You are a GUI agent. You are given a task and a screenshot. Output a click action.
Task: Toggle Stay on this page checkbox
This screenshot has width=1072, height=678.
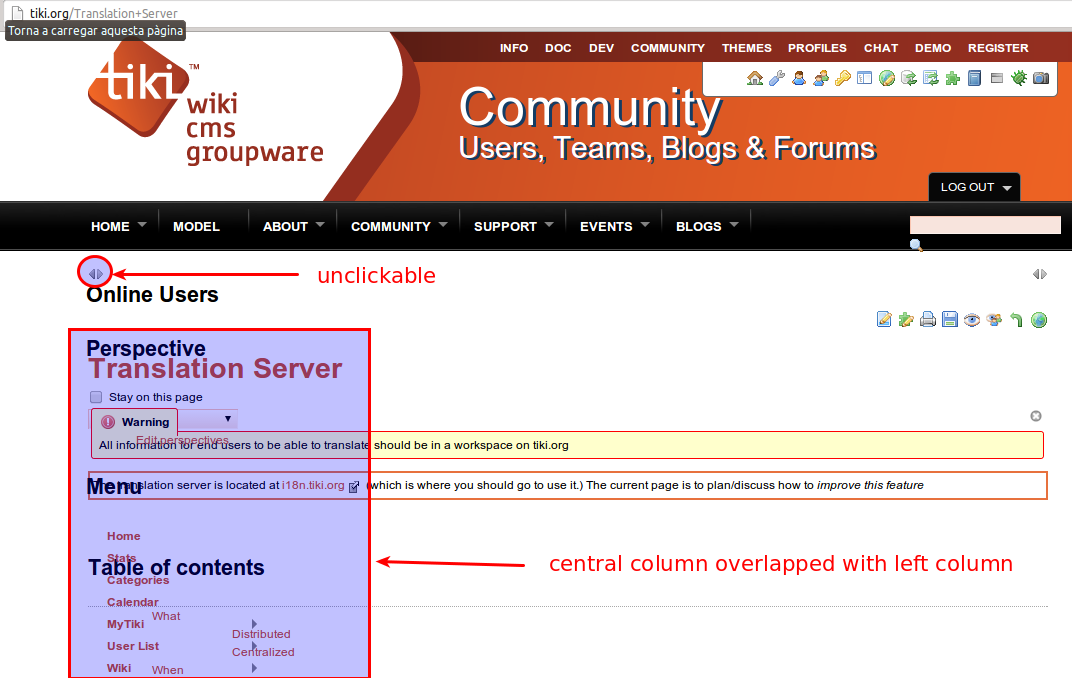(x=96, y=397)
